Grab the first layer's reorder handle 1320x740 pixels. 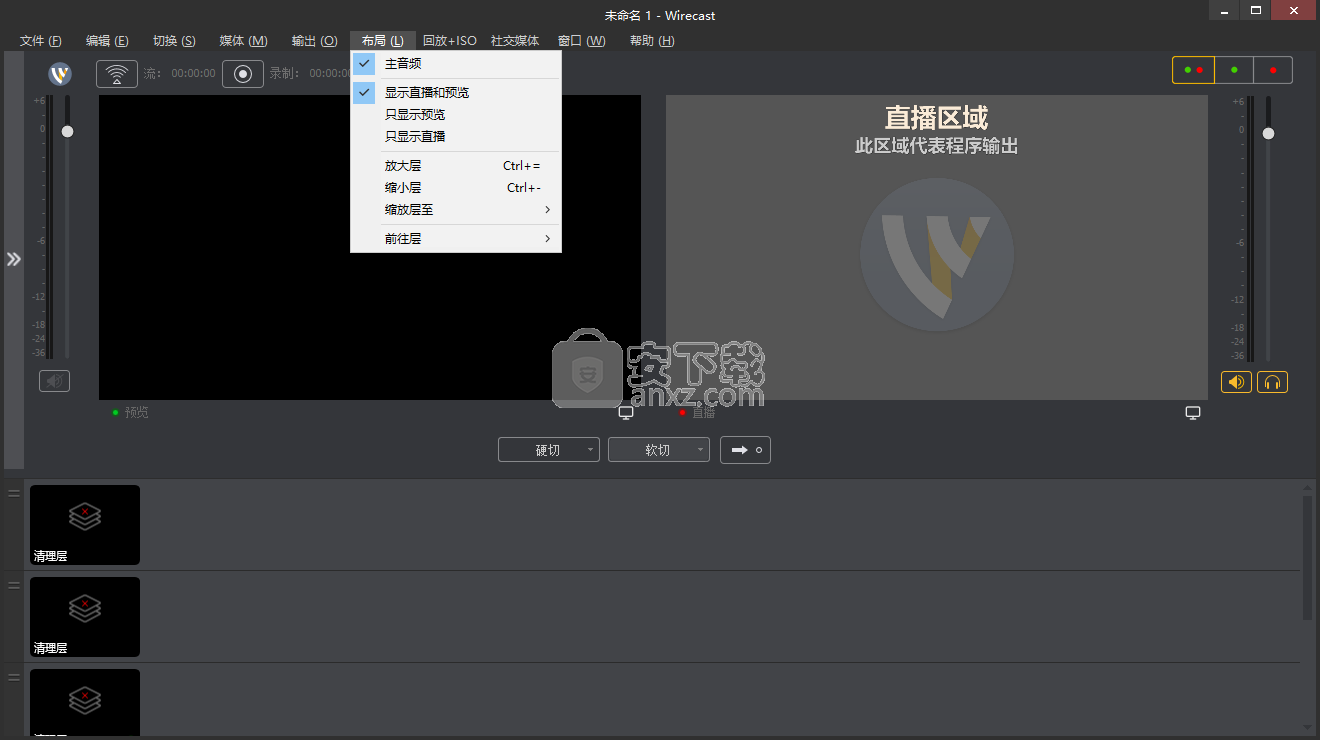pyautogui.click(x=14, y=493)
